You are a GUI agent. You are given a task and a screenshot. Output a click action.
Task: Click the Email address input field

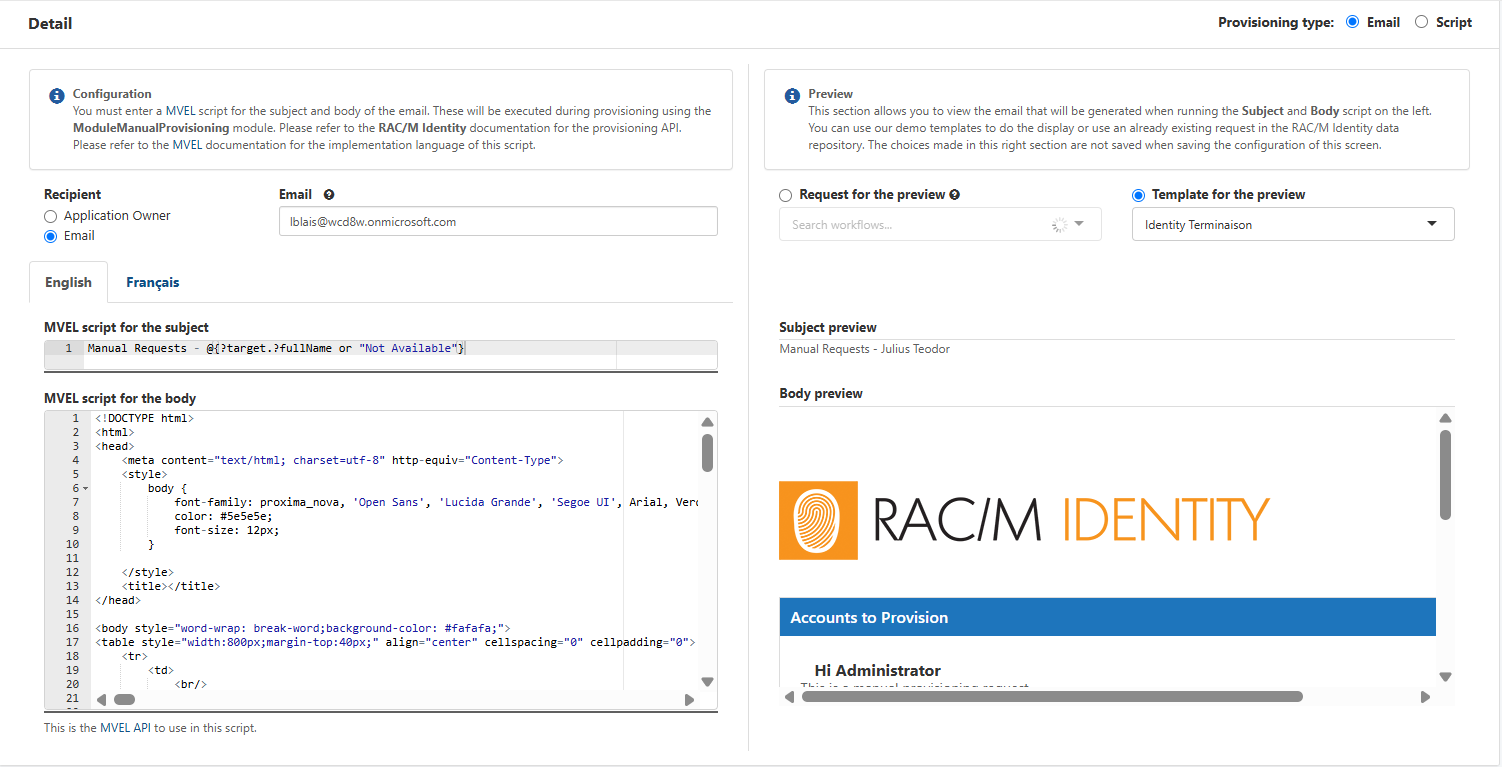(x=497, y=222)
